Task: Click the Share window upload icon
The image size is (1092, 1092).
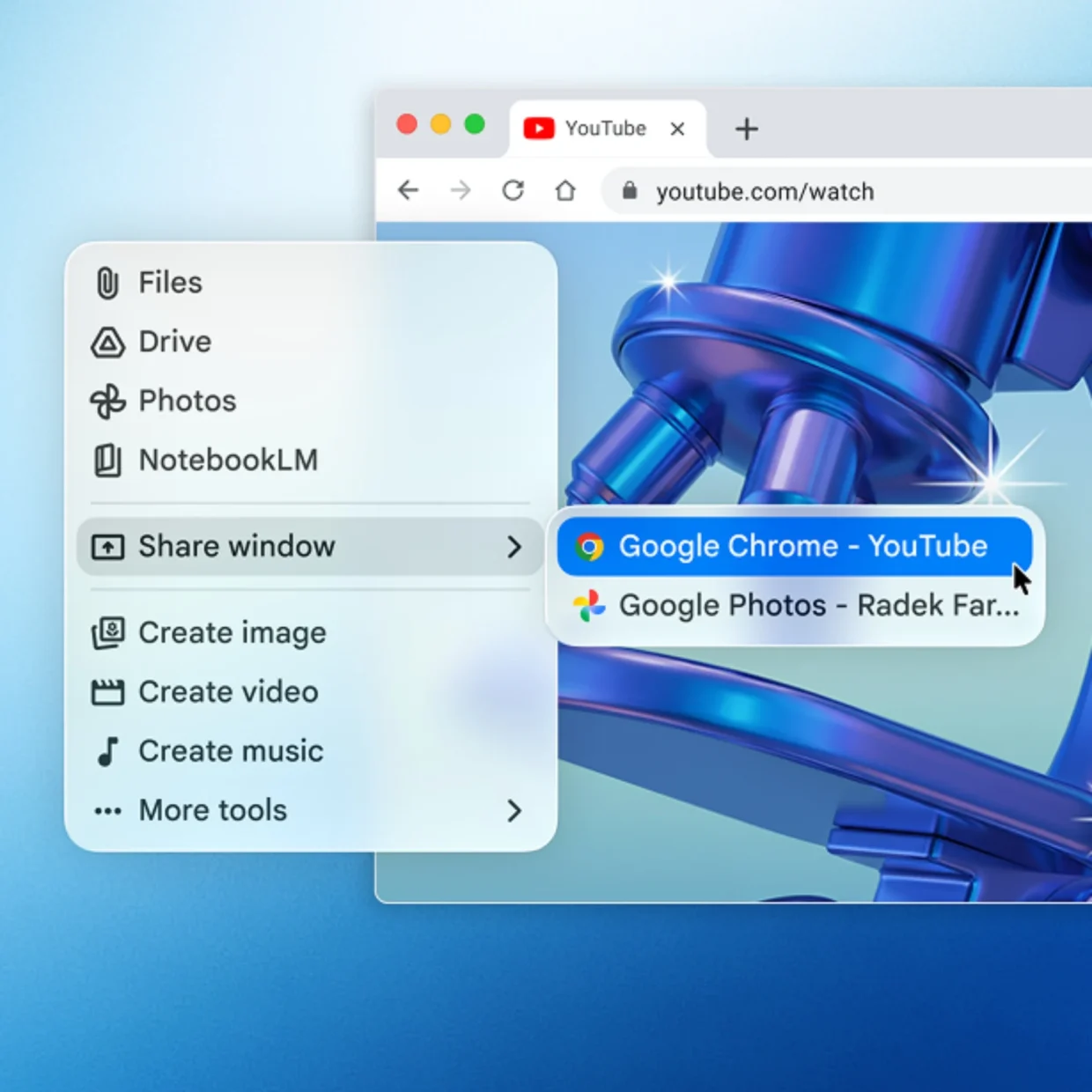Action: (107, 547)
